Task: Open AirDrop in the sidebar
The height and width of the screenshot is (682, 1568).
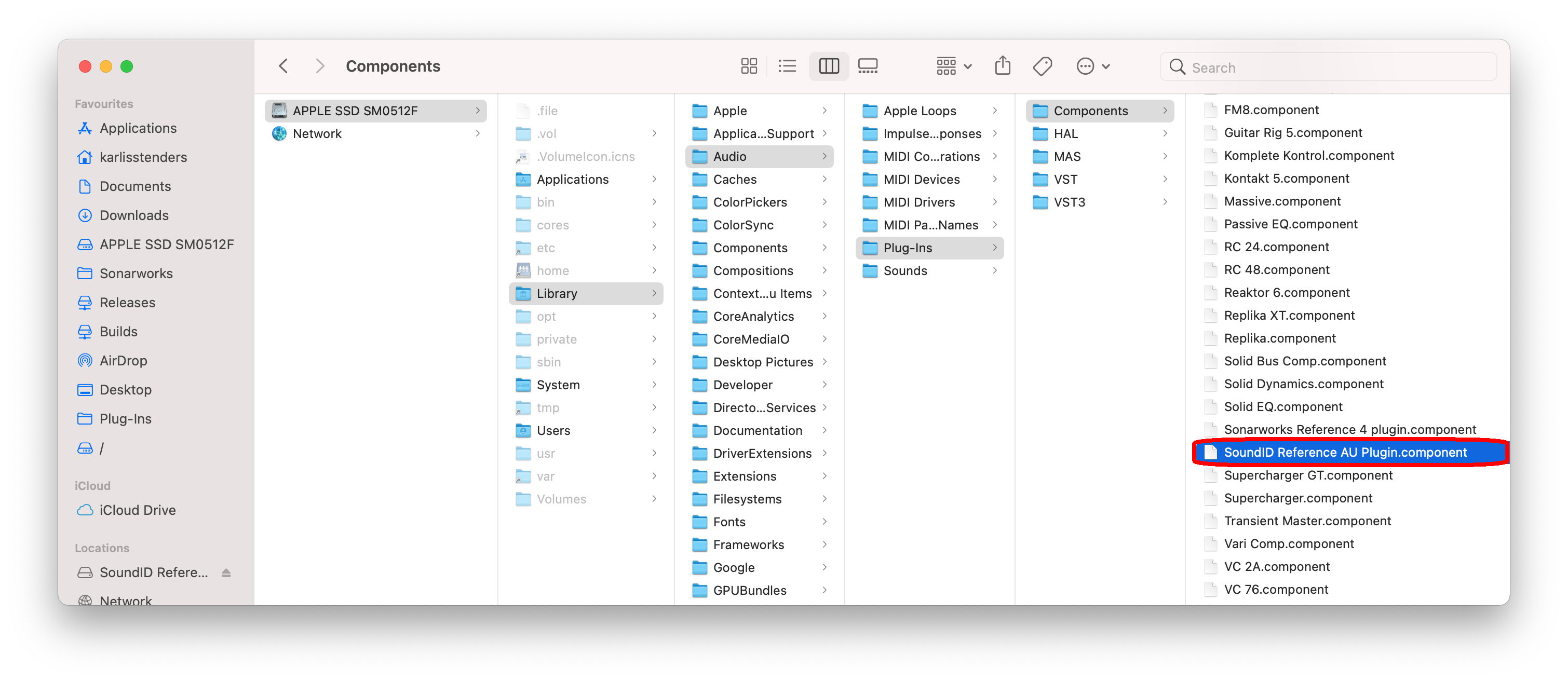Action: coord(123,361)
